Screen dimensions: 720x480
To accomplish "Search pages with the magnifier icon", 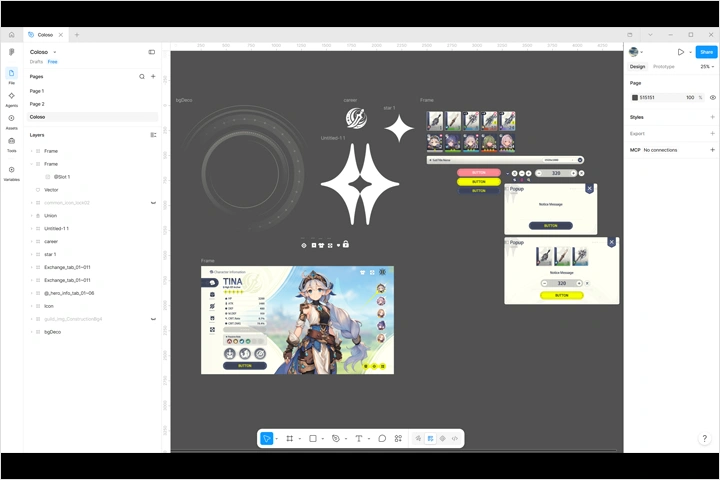I will pos(142,77).
